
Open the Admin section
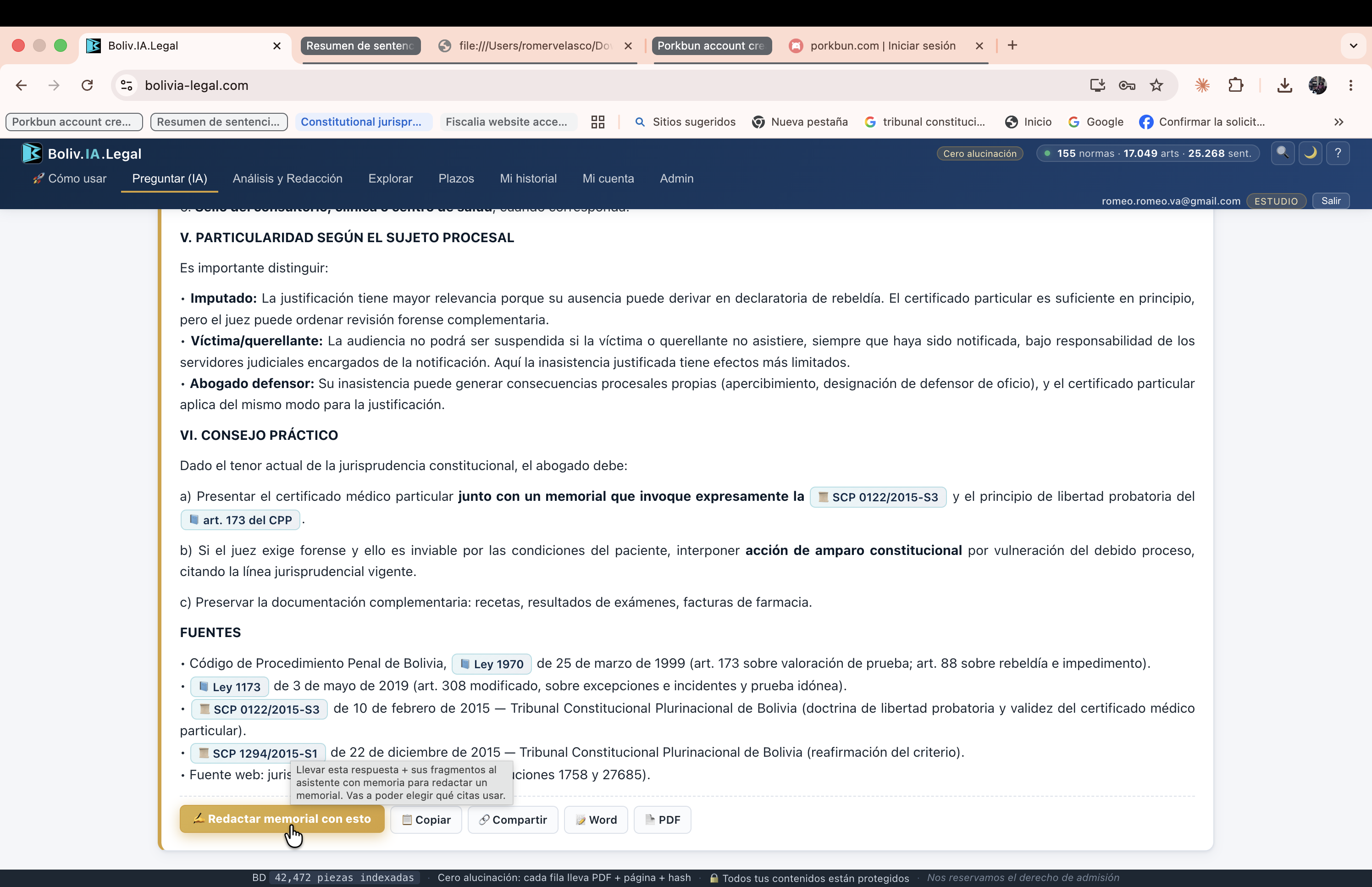click(x=676, y=178)
